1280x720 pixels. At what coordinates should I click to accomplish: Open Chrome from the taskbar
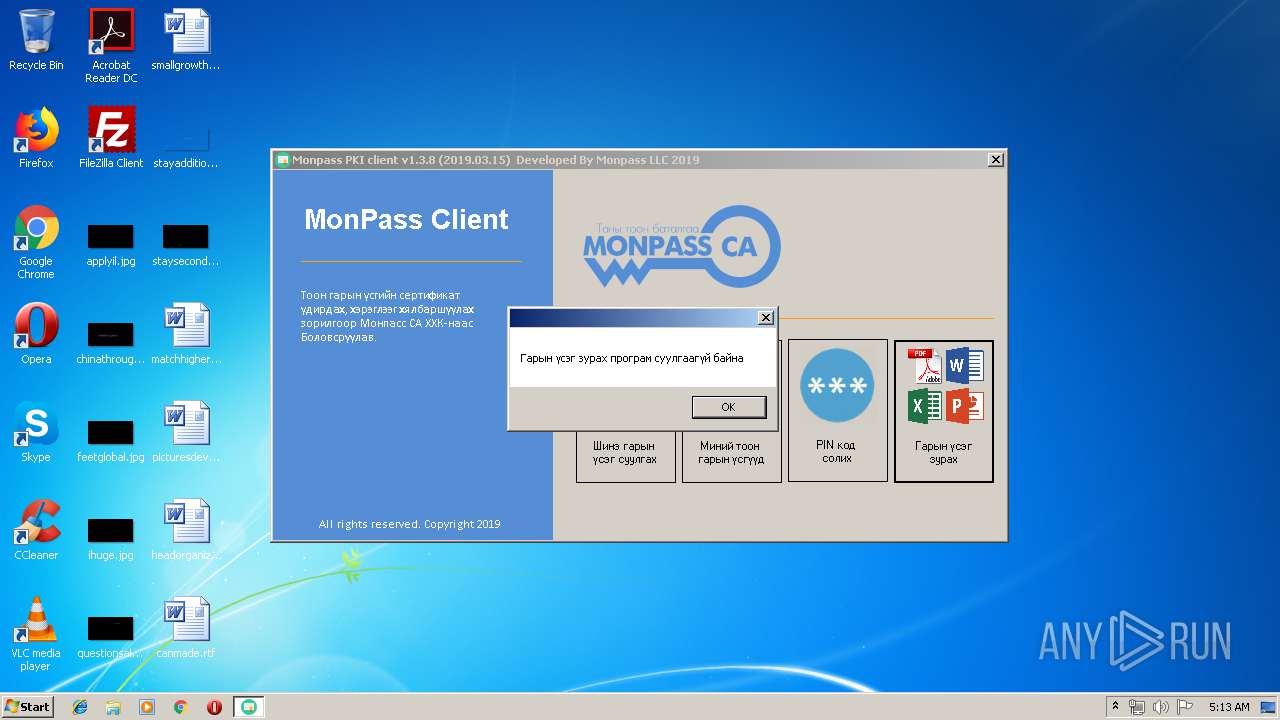180,707
